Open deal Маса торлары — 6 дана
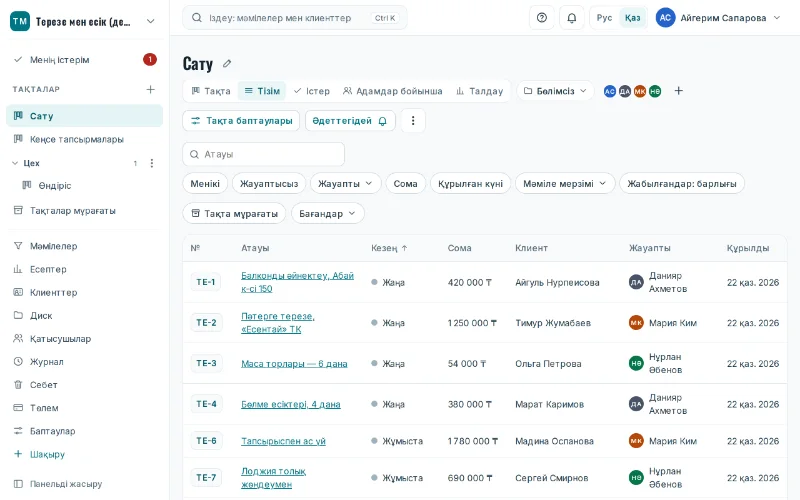Image resolution: width=800 pixels, height=500 pixels. click(x=294, y=364)
